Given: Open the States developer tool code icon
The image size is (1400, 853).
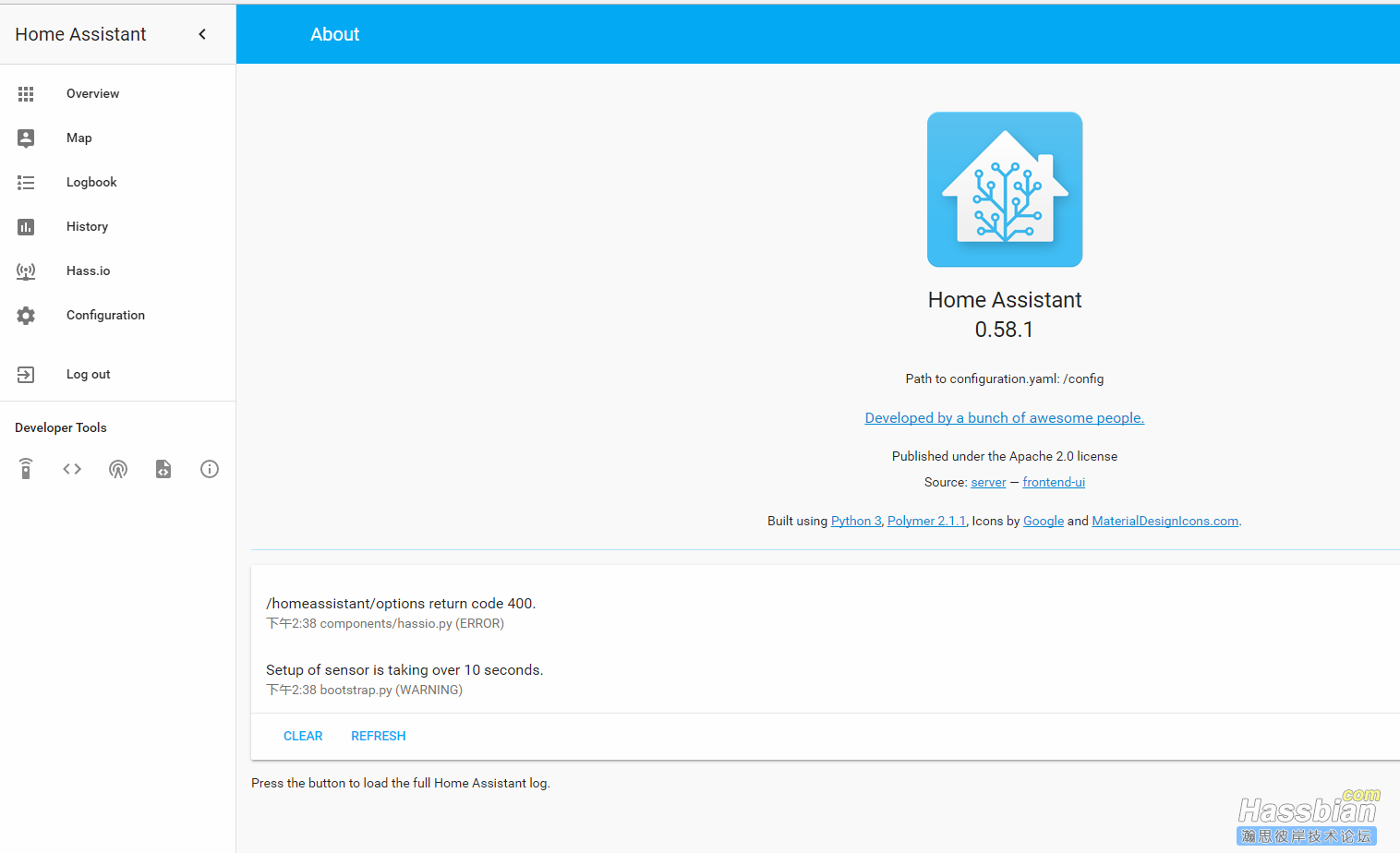Looking at the screenshot, I should 72,469.
